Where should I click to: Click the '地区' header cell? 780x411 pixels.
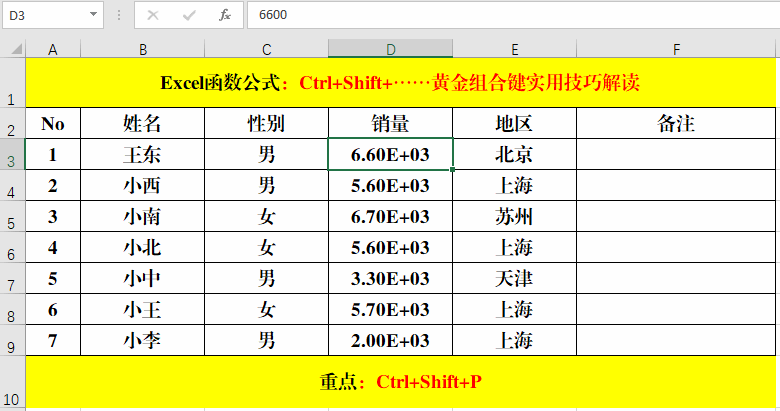[x=514, y=123]
